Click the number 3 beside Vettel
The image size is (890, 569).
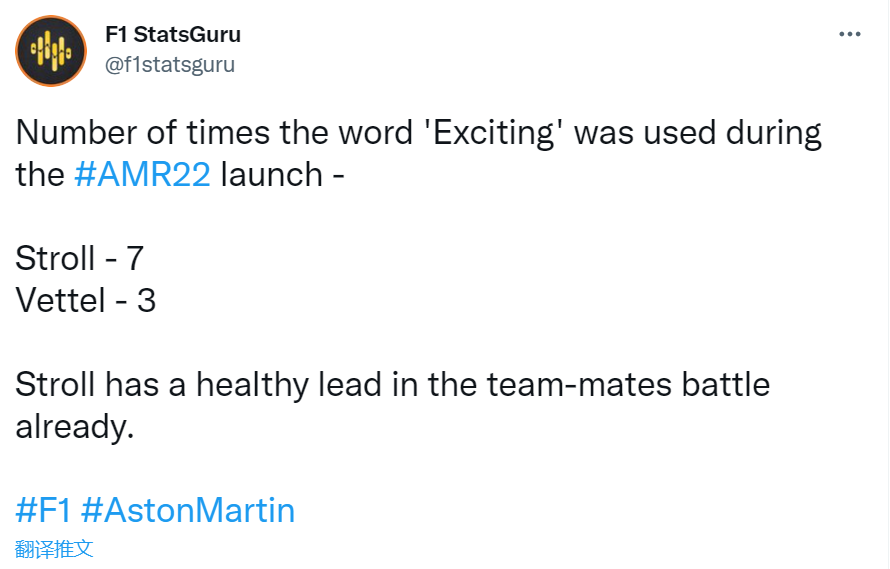(x=146, y=301)
